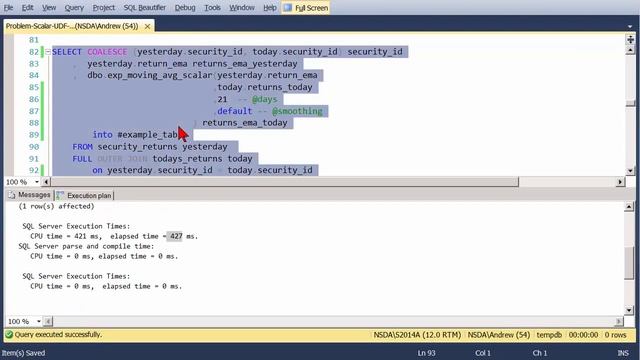Click the Full Screen button monitor icon
This screenshot has height=360, width=640.
tap(288, 8)
